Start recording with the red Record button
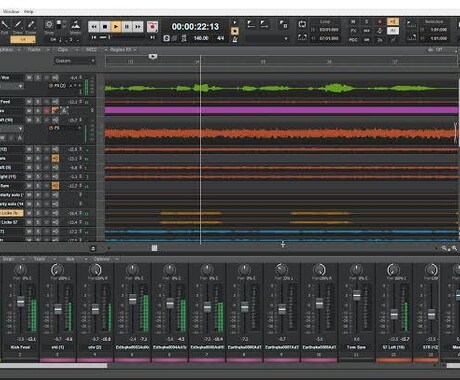Viewport: 460px width, 380px height. pos(153,26)
